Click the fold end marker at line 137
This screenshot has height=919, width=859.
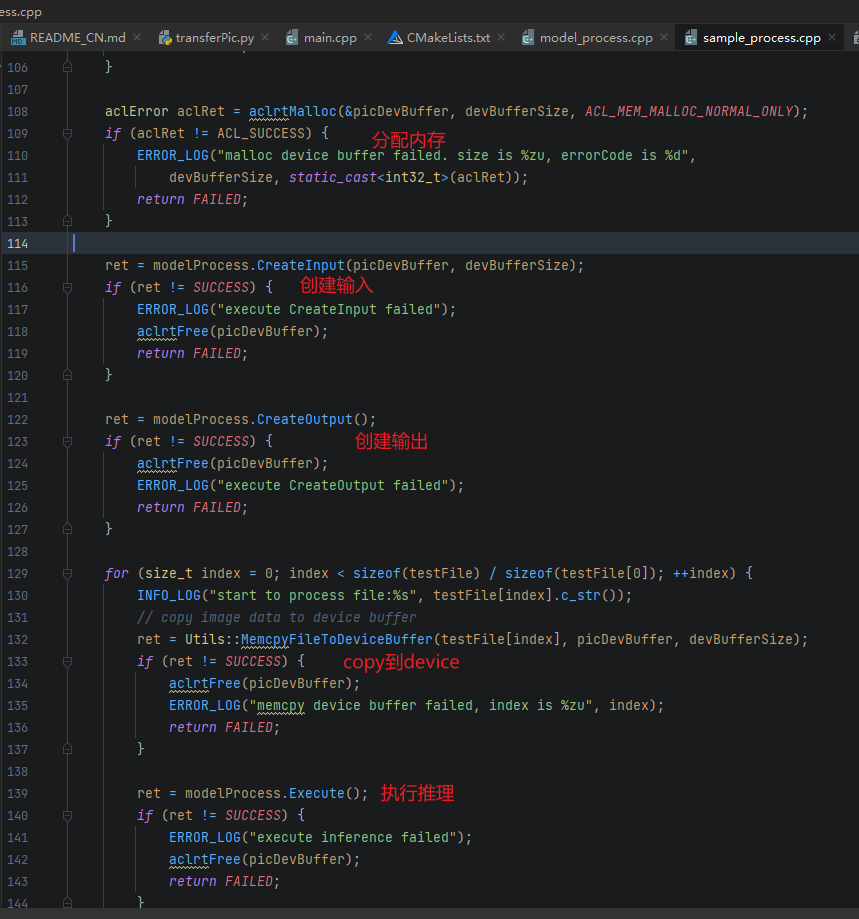coord(67,749)
